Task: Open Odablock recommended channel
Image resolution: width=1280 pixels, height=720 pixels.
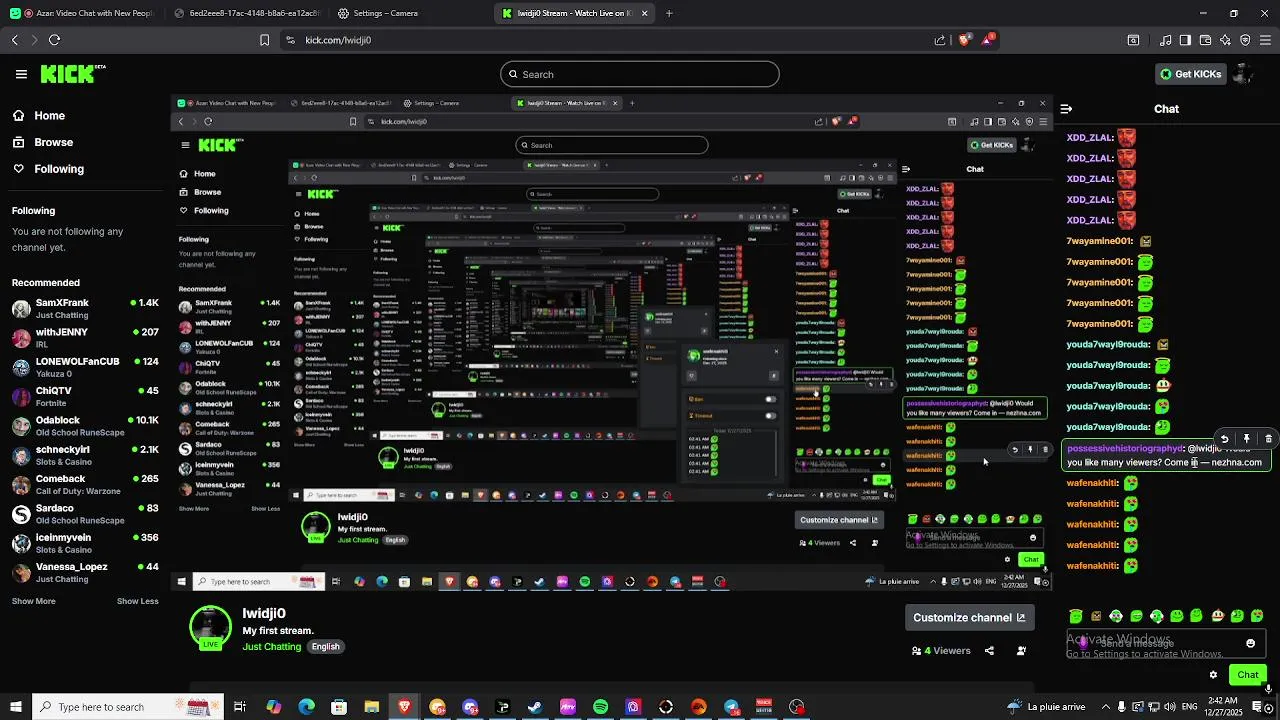Action: click(x=85, y=425)
